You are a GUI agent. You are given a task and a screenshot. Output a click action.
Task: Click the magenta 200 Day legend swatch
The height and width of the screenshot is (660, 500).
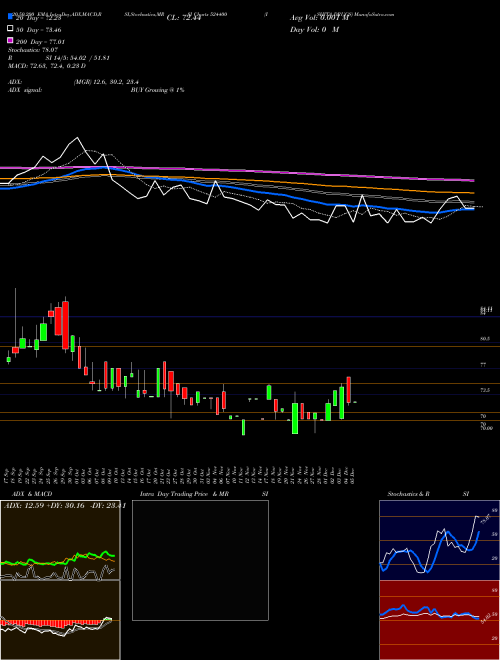(x=10, y=41)
